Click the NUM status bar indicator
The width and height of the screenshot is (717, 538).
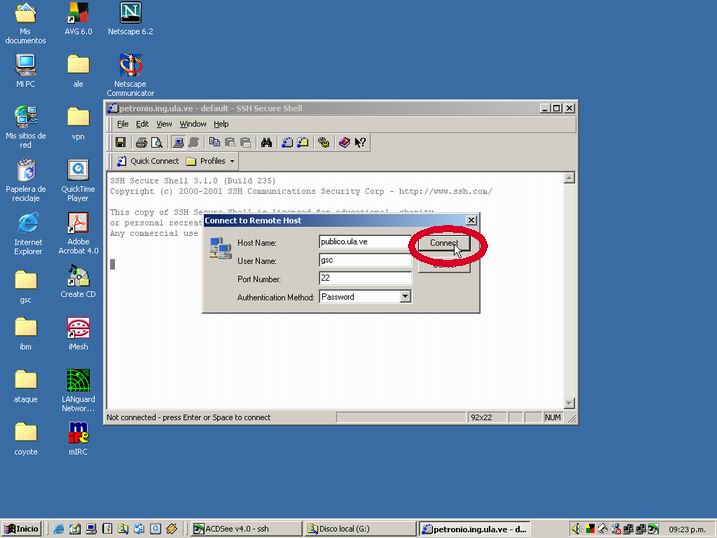tap(552, 417)
